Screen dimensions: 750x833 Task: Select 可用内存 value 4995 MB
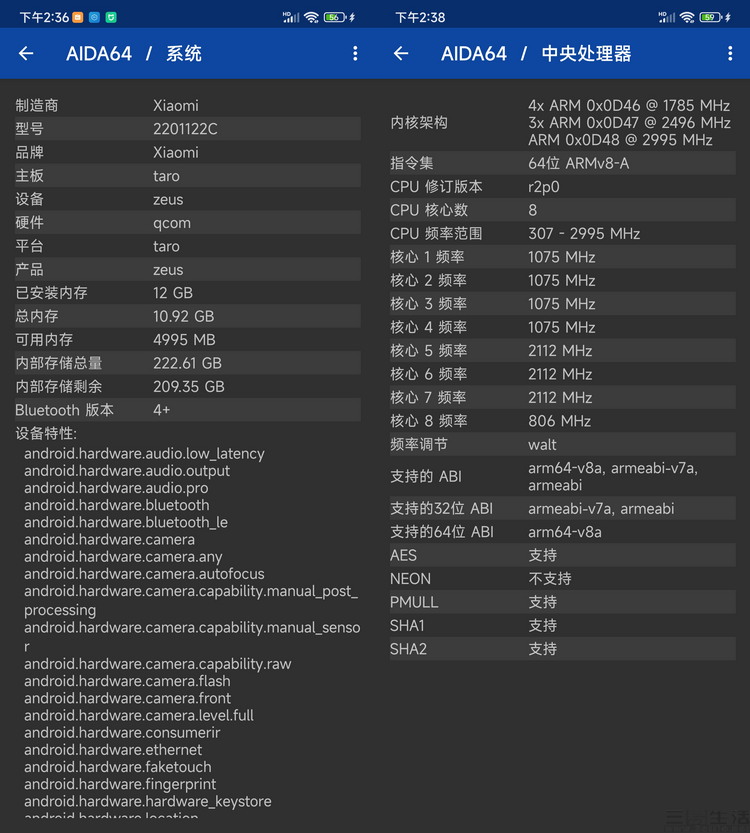[x=184, y=340]
